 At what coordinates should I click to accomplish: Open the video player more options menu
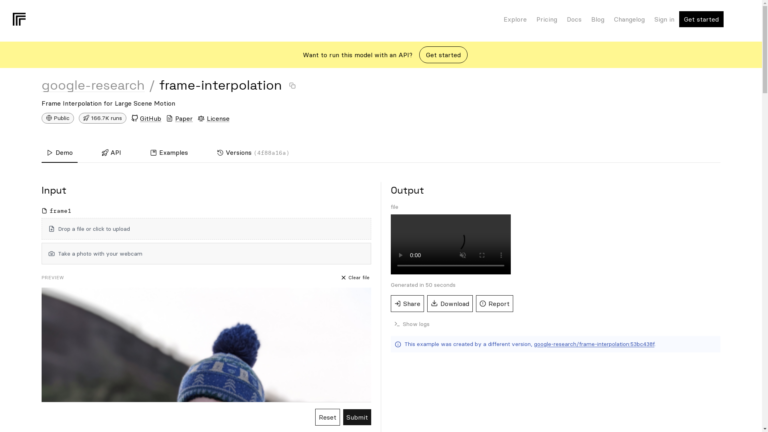coord(501,255)
